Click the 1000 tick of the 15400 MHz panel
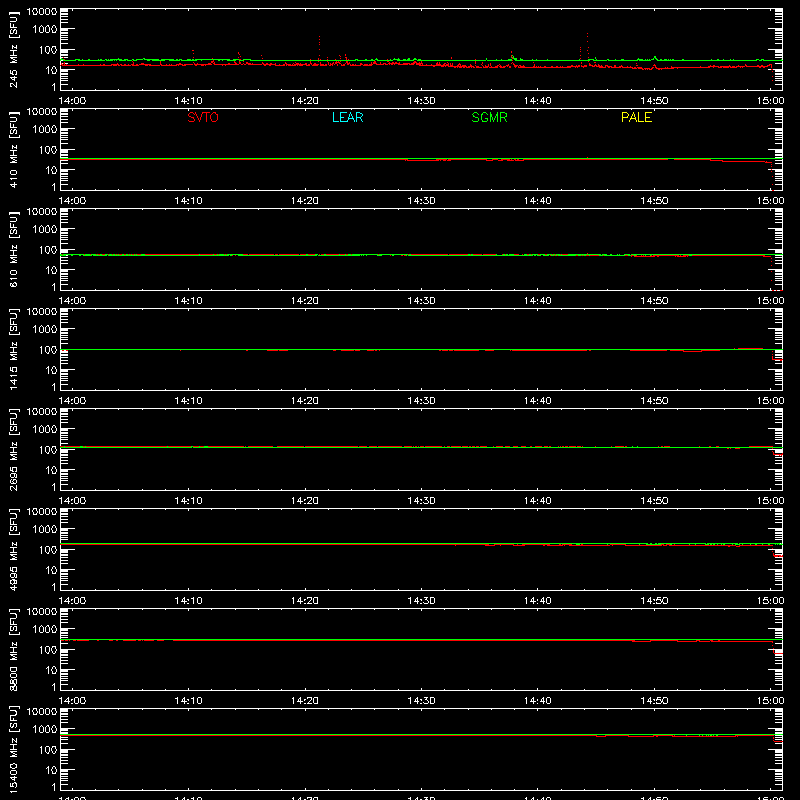 [45, 729]
